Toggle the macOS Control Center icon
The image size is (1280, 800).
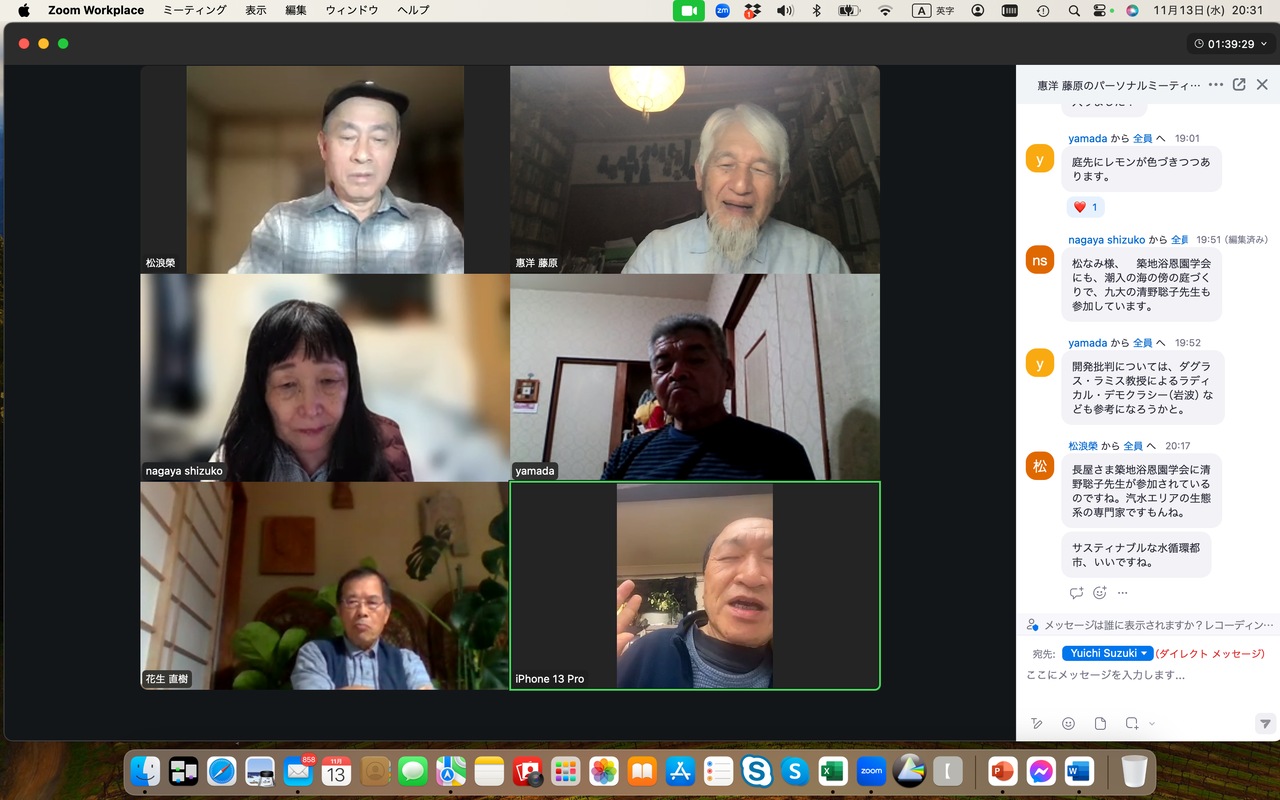click(1101, 10)
